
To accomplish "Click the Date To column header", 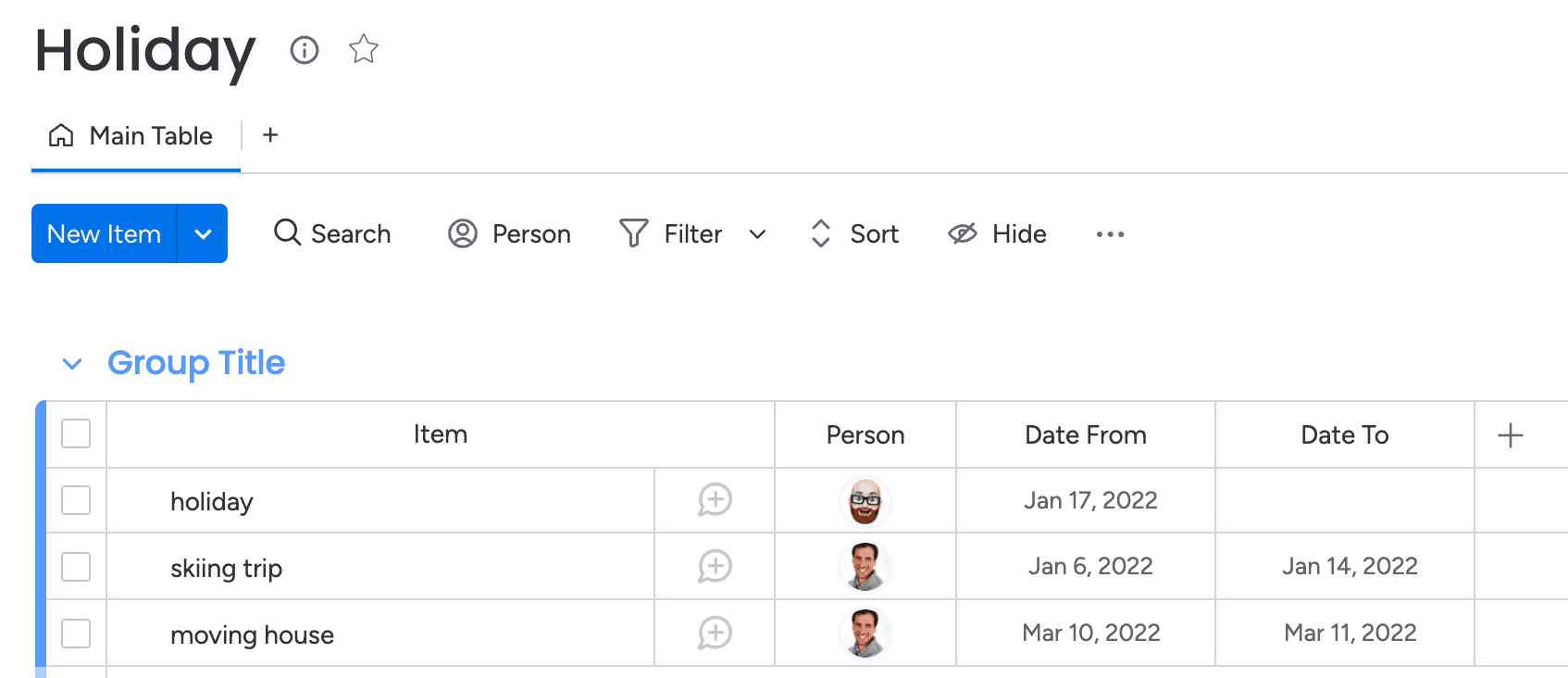I will (x=1345, y=435).
